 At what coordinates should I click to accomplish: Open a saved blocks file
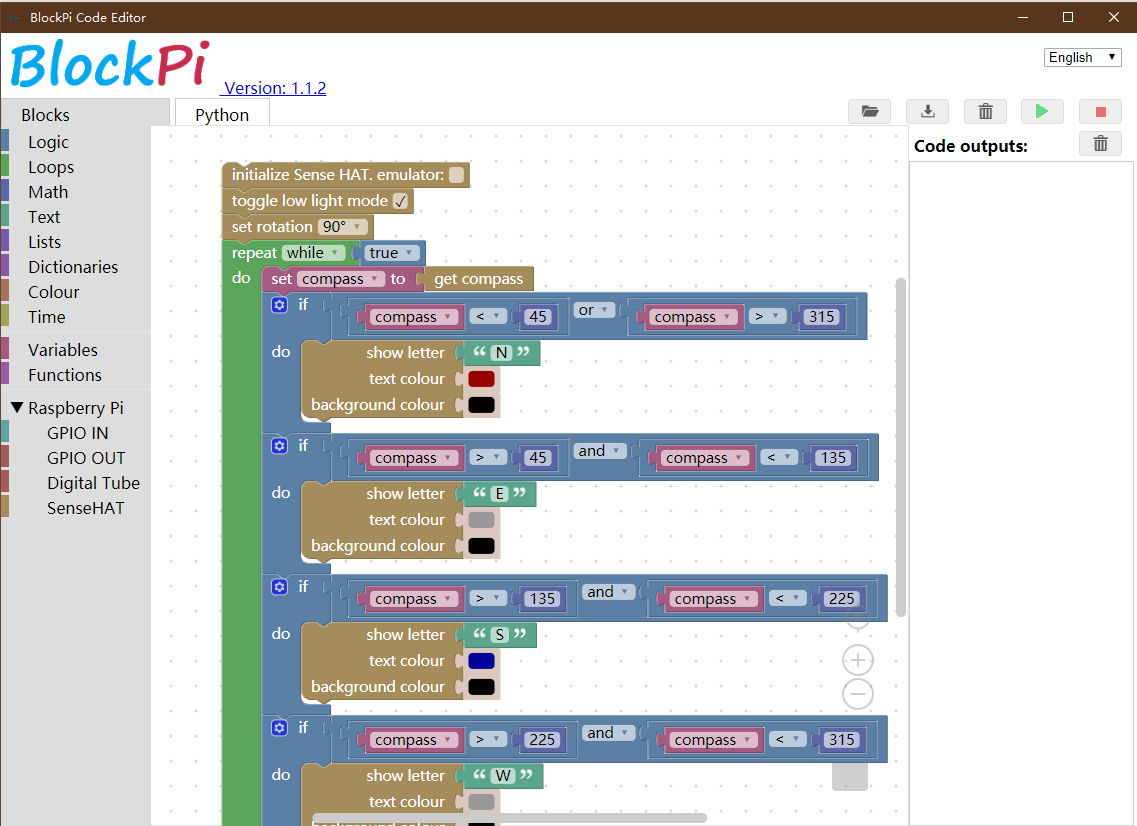point(869,111)
